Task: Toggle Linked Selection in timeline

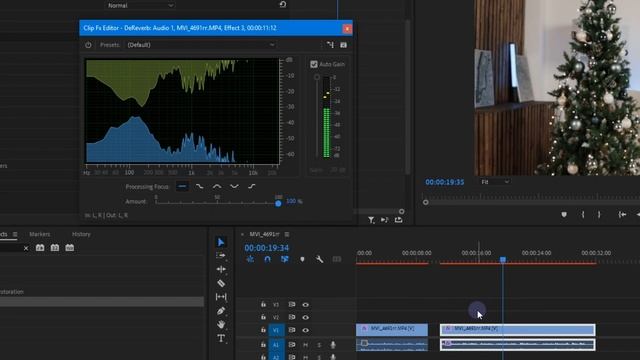Action: click(x=284, y=259)
